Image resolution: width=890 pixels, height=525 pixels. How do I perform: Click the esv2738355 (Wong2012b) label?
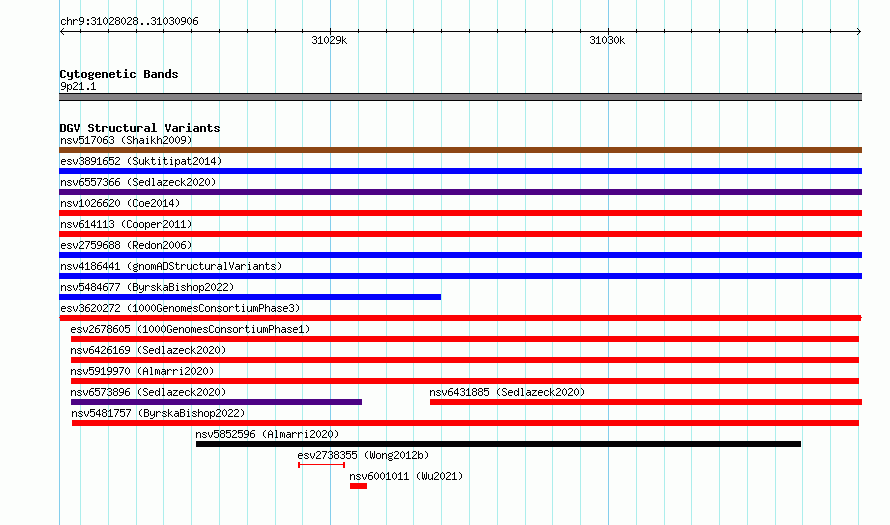click(x=363, y=455)
